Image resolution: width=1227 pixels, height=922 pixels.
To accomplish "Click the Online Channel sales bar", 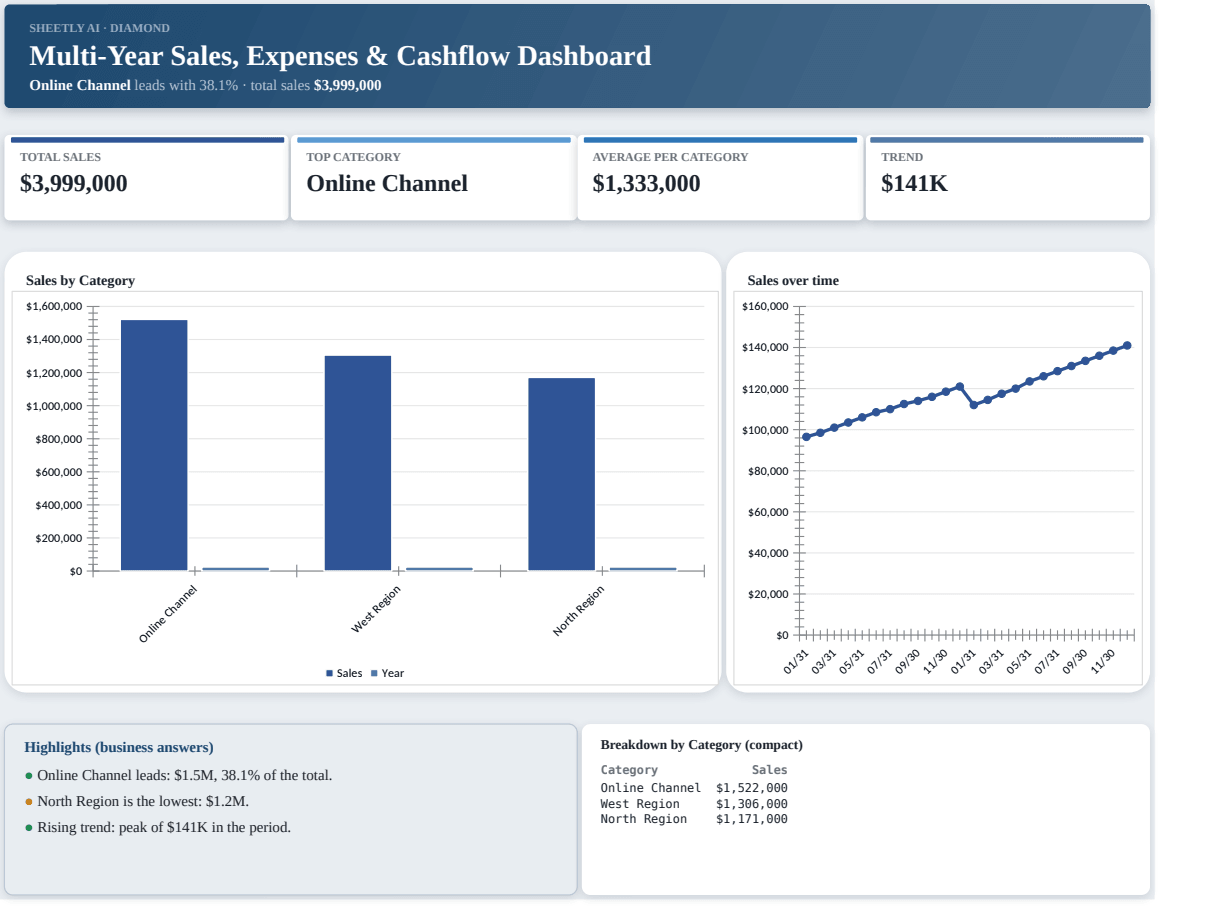I will click(154, 445).
